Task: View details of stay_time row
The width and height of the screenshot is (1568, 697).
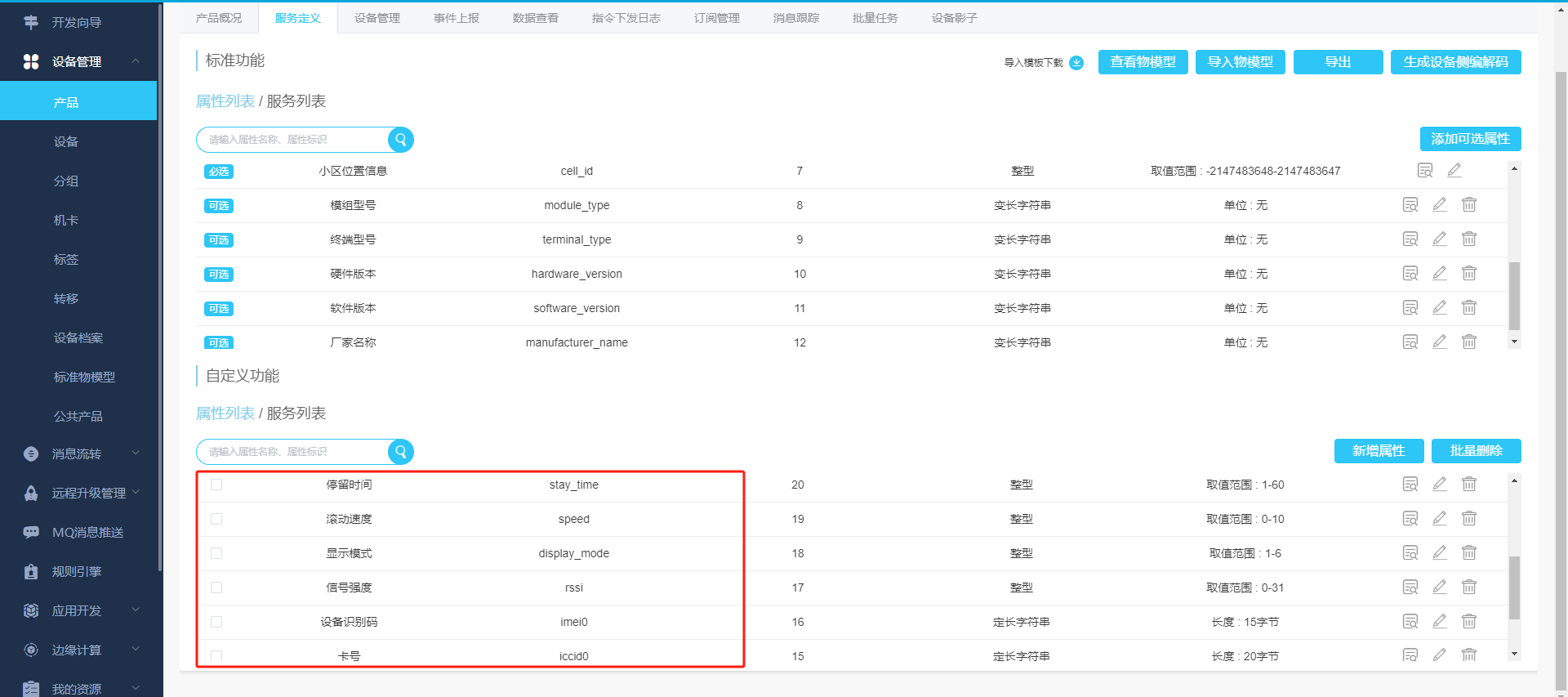Action: click(x=1410, y=484)
